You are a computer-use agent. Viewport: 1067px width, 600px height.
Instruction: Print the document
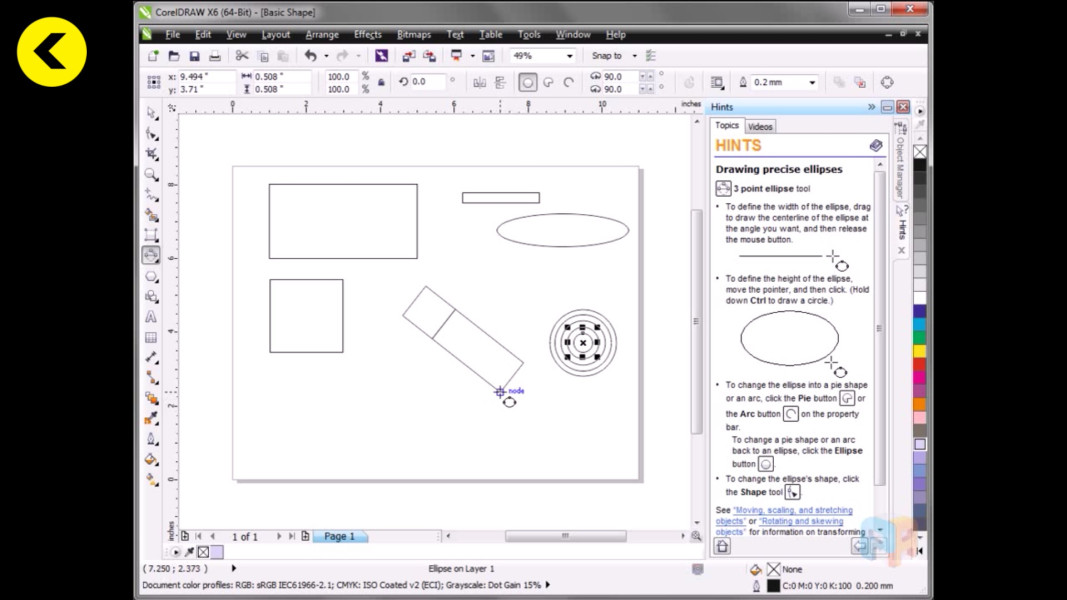tap(214, 56)
